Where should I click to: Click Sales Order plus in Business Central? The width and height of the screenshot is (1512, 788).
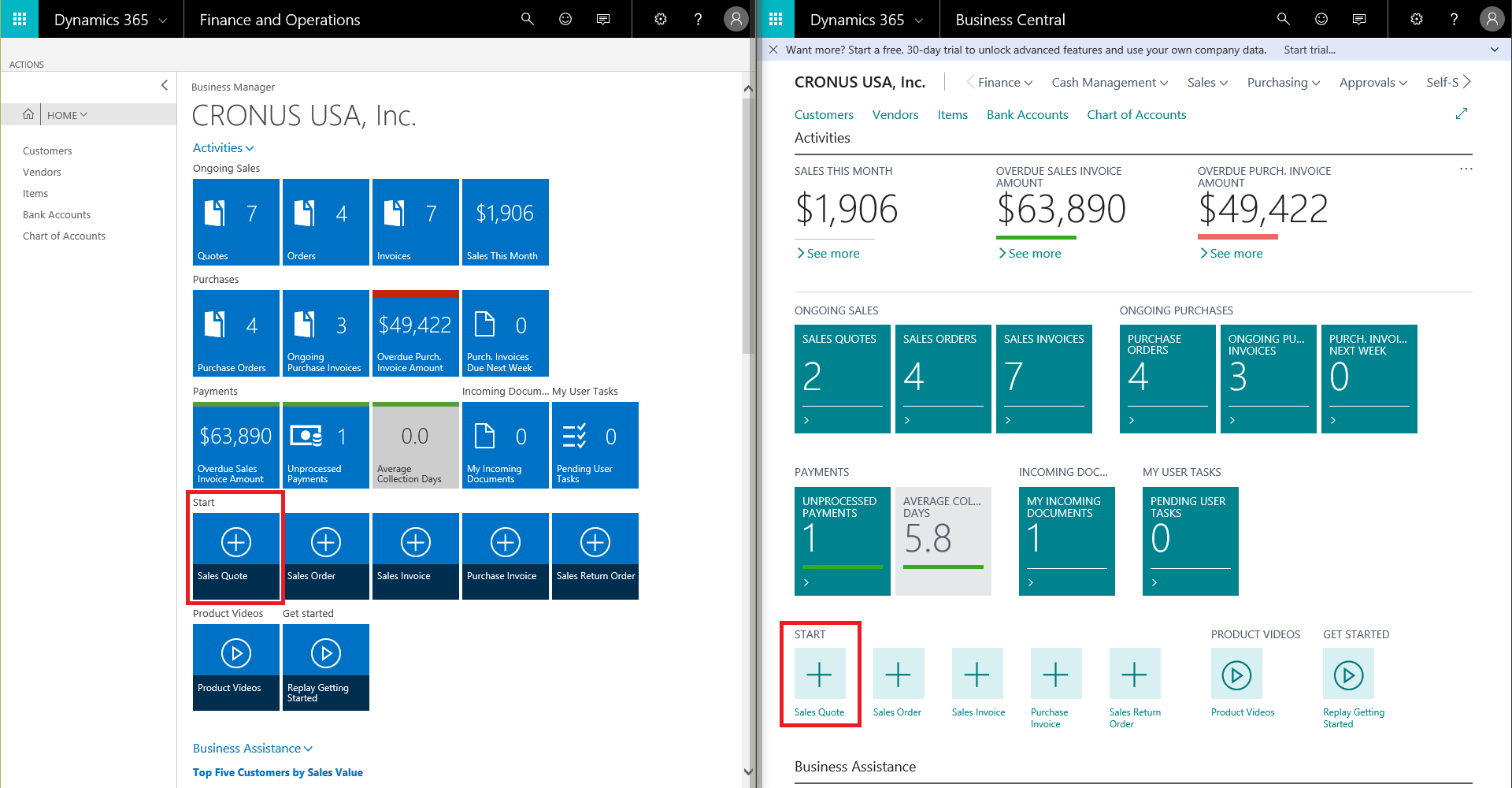(899, 674)
